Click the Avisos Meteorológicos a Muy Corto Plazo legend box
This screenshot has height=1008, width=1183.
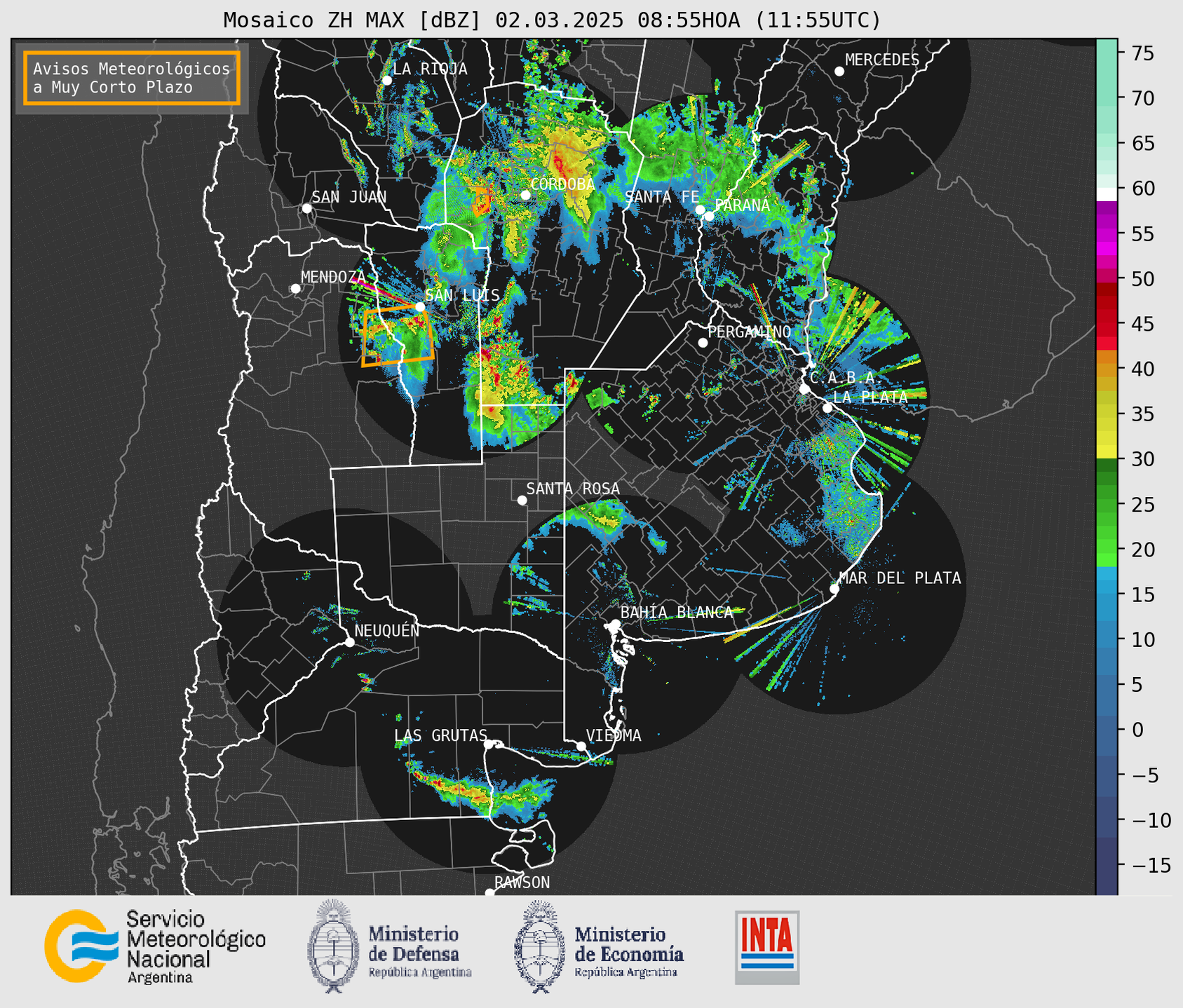pyautogui.click(x=132, y=78)
